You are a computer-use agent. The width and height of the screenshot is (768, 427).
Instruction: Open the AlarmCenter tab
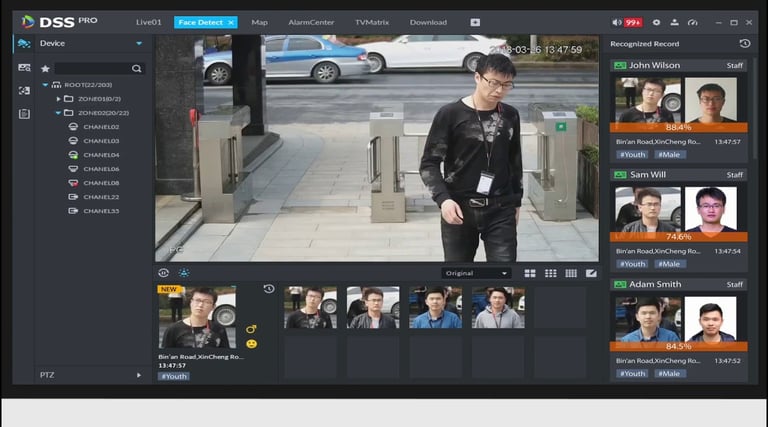click(311, 23)
